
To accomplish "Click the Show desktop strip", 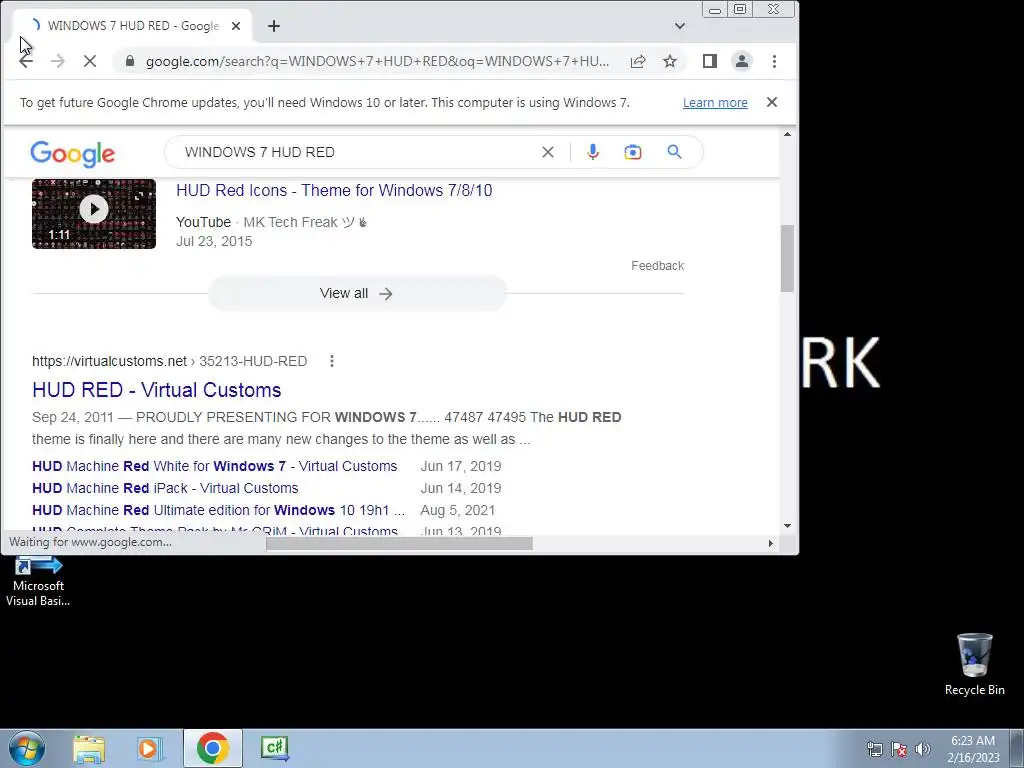I will tap(1017, 748).
